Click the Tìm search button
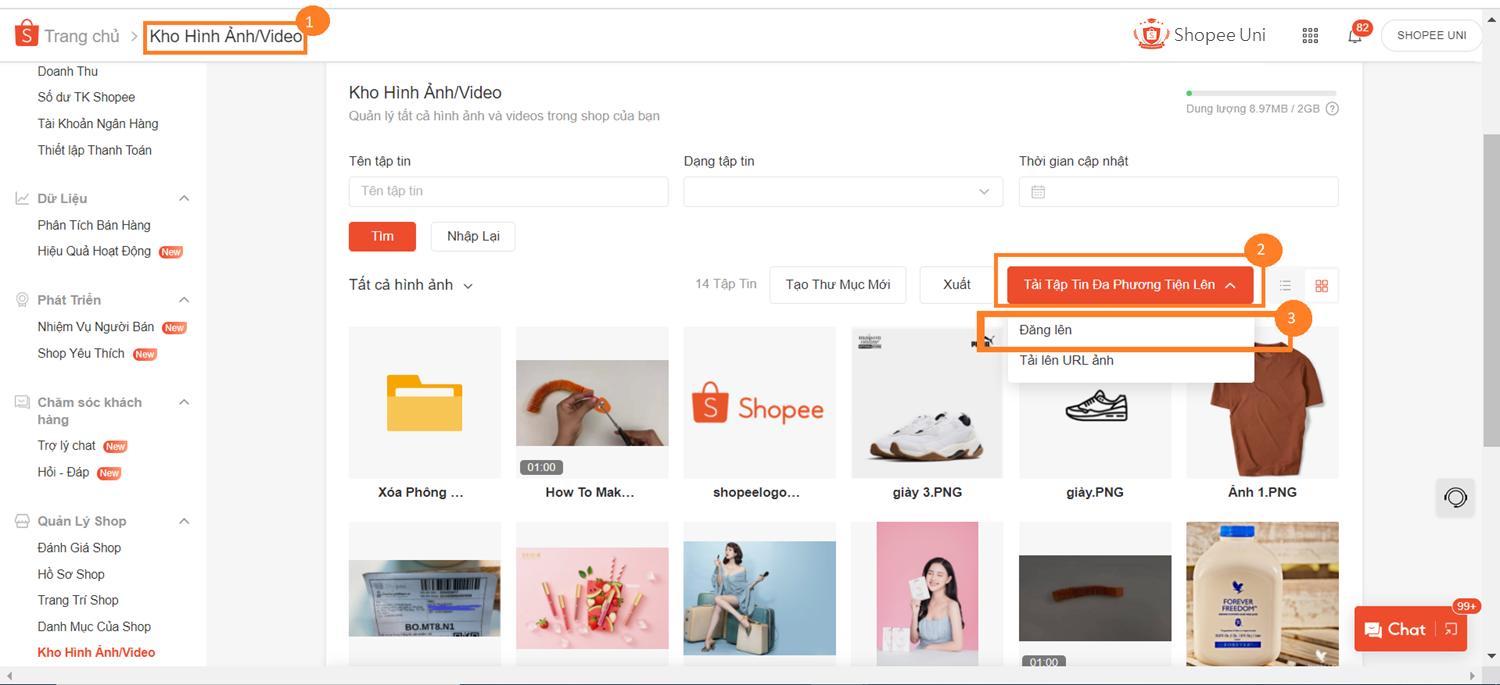The height and width of the screenshot is (685, 1500). tap(382, 237)
